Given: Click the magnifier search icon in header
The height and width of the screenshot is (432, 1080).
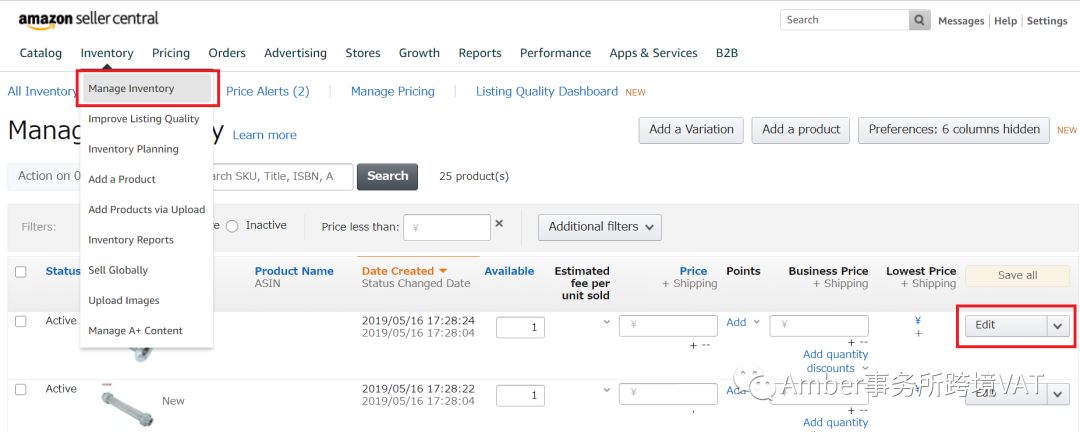Looking at the screenshot, I should pyautogui.click(x=919, y=20).
